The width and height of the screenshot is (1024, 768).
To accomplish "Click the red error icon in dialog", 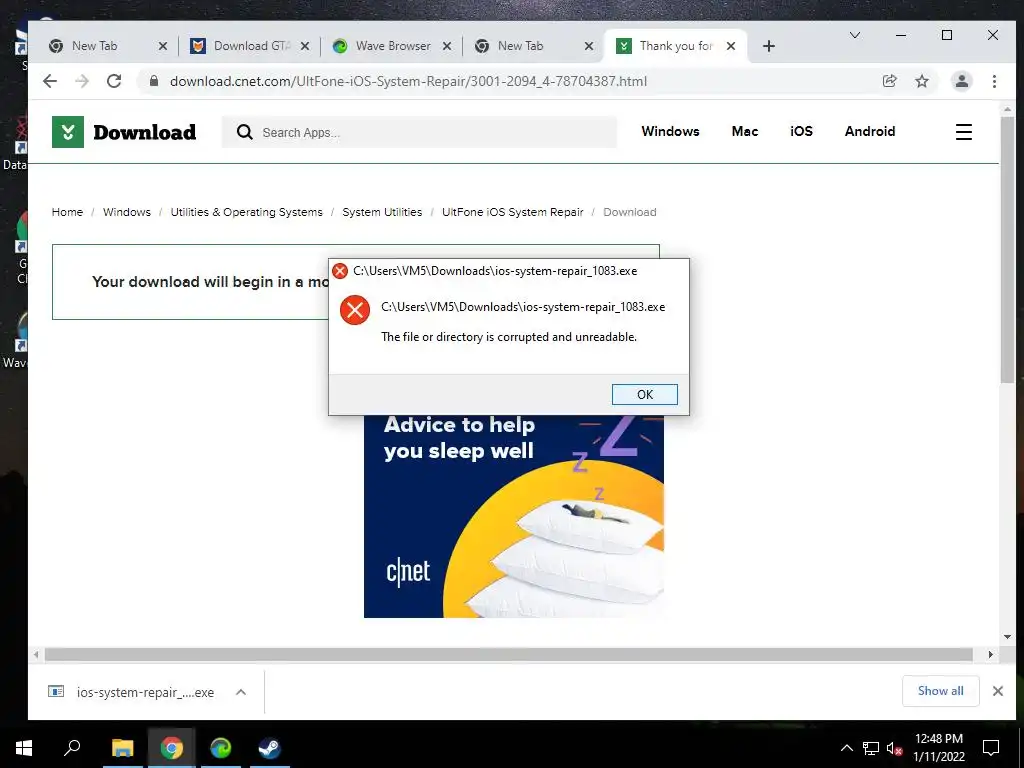I will (x=355, y=310).
